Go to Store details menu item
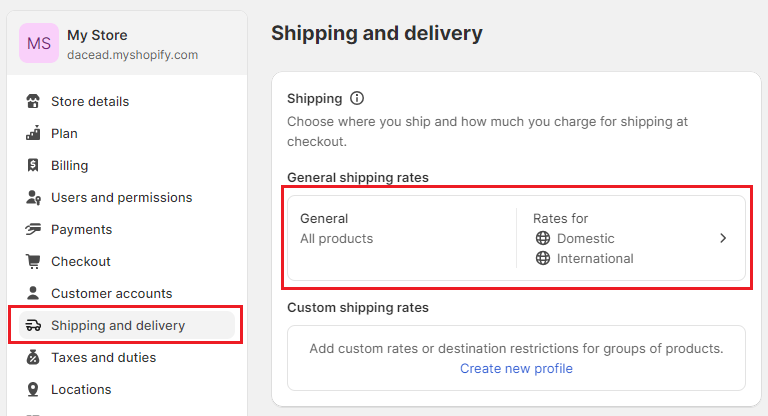 [90, 101]
